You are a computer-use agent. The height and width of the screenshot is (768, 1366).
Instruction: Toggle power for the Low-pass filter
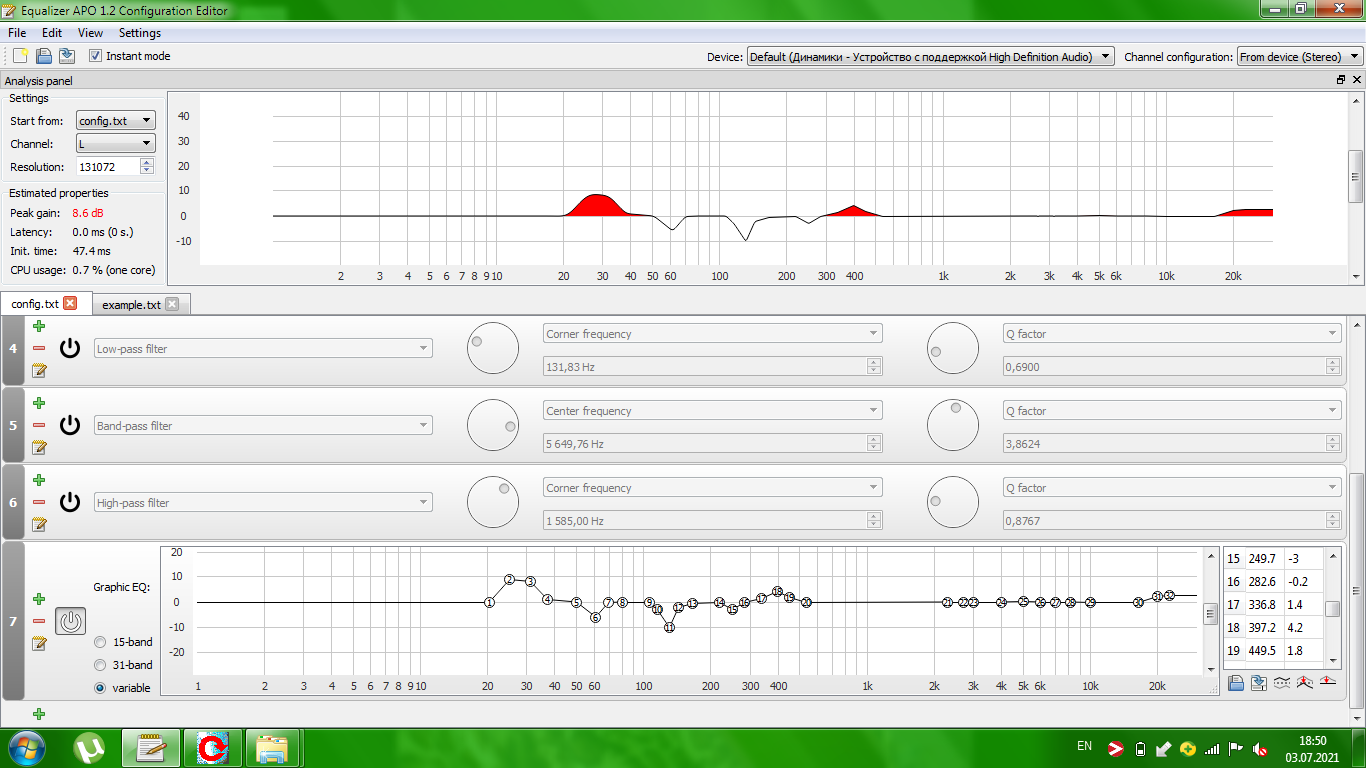70,348
